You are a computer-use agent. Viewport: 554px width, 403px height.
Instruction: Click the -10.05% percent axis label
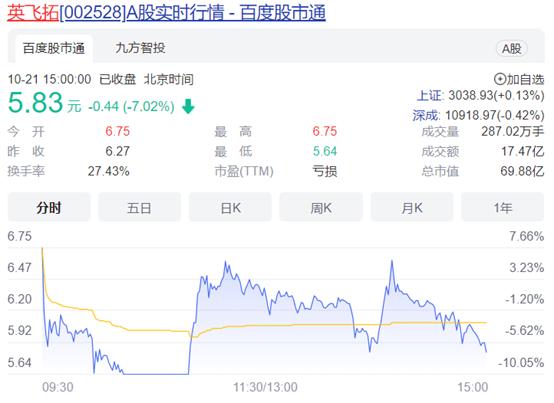tap(521, 362)
